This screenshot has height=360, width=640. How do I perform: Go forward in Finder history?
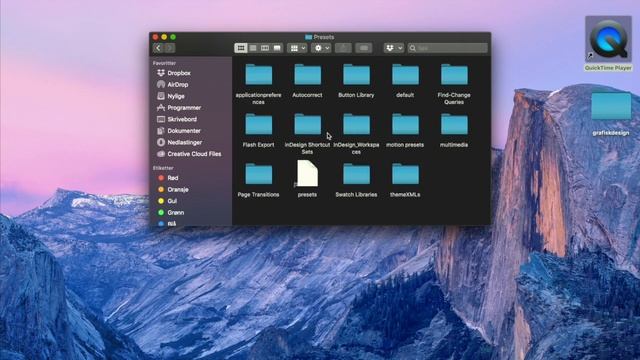[170, 48]
